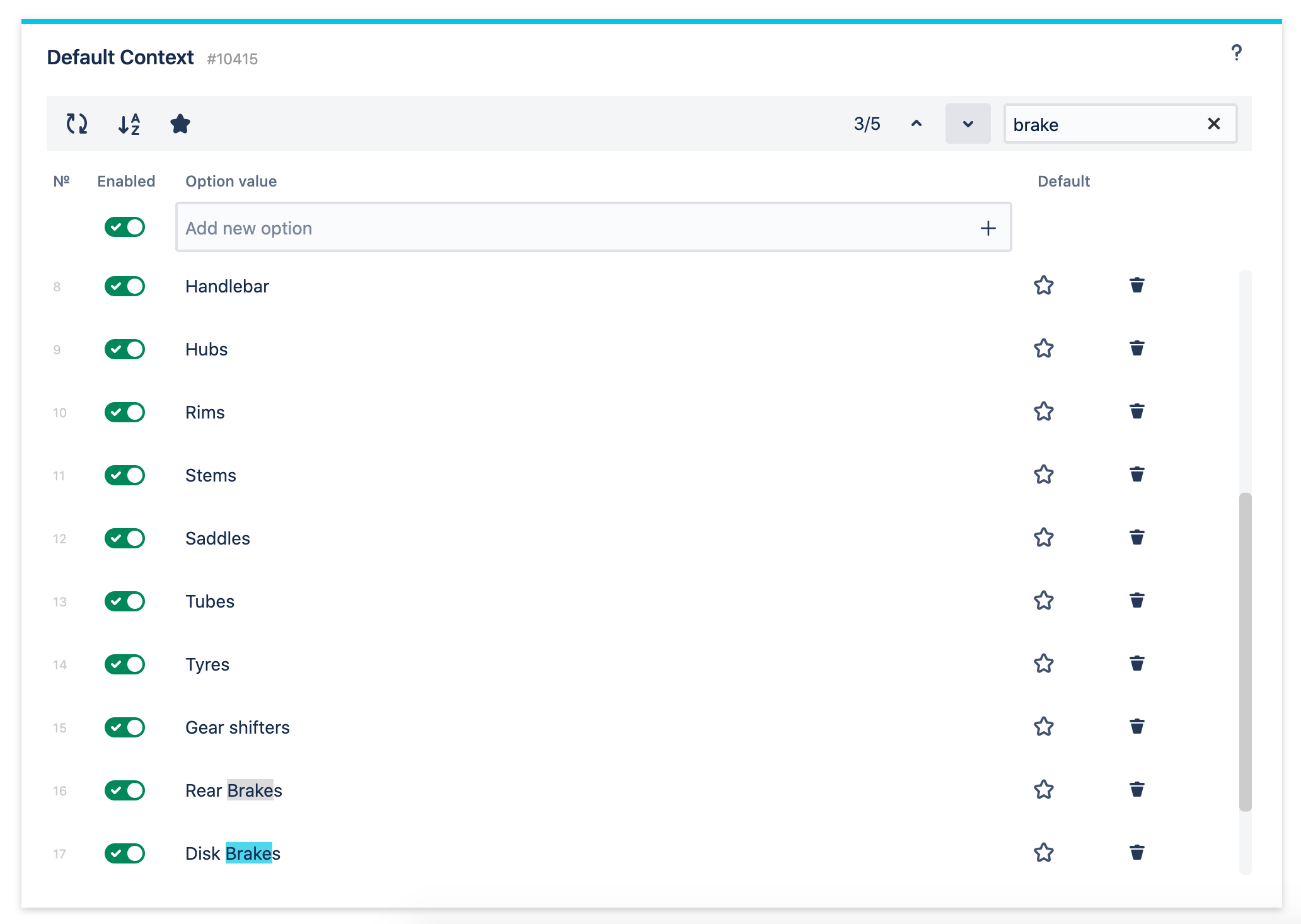Disable the Rims option toggle
1301x924 pixels.
pos(125,412)
